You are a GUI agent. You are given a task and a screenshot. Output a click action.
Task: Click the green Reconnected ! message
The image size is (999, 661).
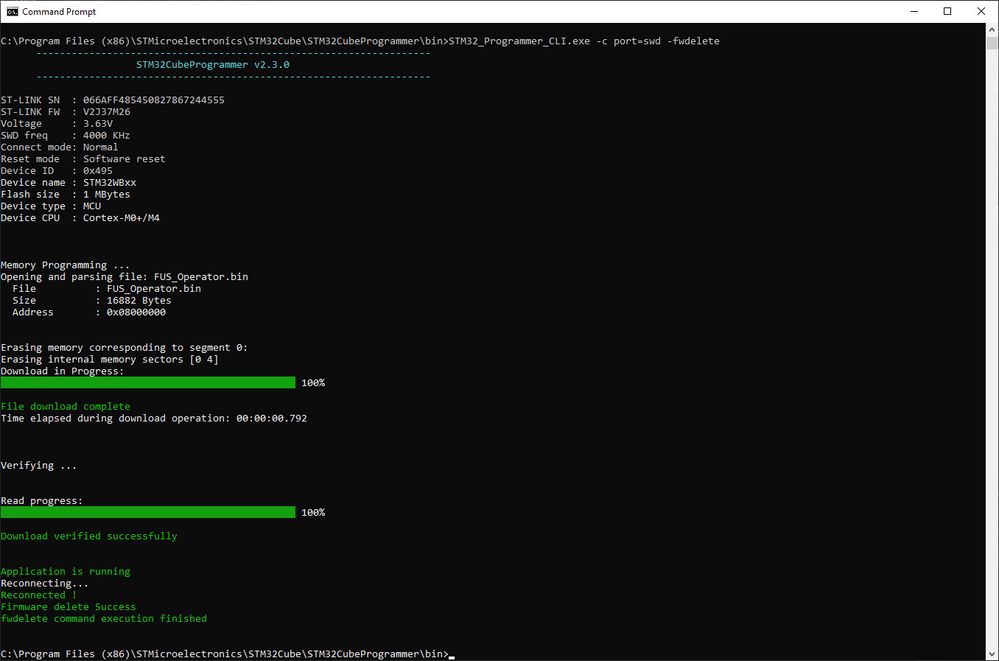[x=39, y=595]
